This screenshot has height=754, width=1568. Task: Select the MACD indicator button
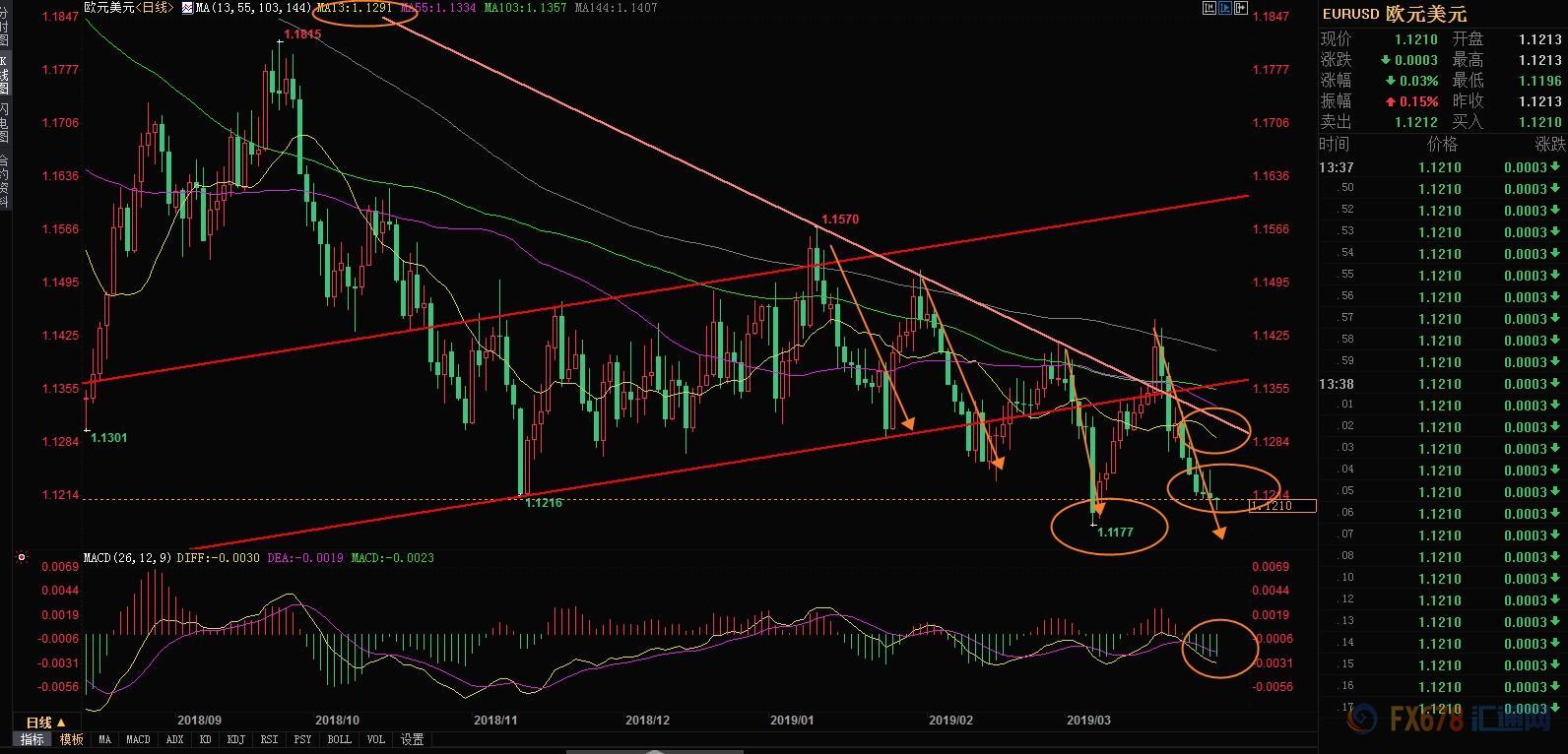coord(138,739)
